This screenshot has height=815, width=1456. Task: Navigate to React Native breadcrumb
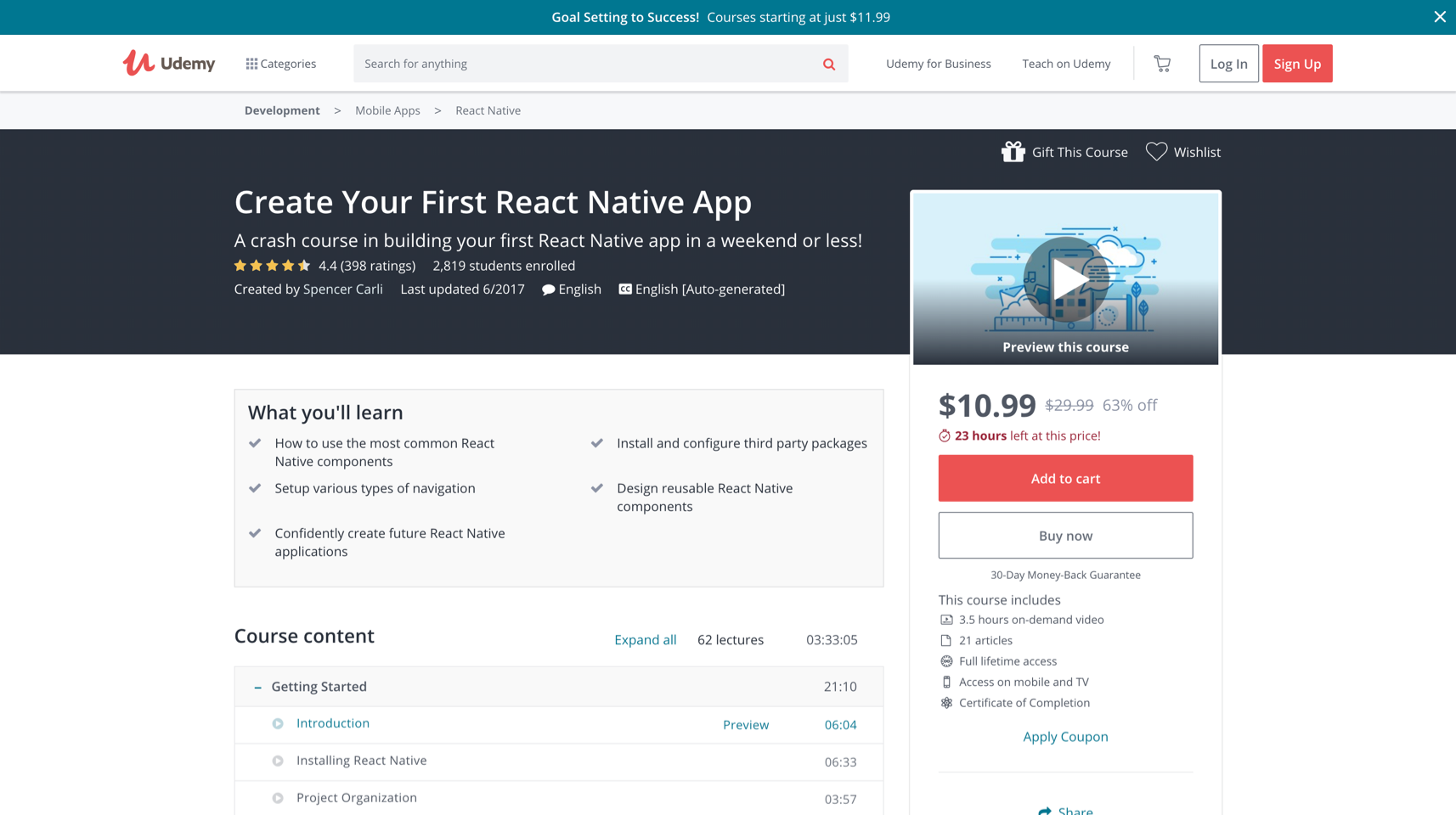click(x=488, y=110)
